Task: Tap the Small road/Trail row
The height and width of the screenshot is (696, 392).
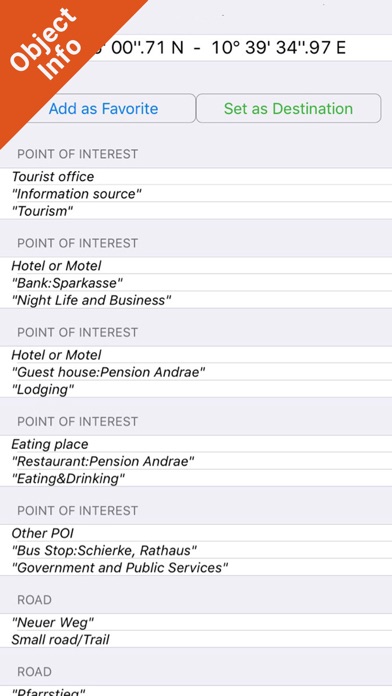Action: tap(196, 640)
